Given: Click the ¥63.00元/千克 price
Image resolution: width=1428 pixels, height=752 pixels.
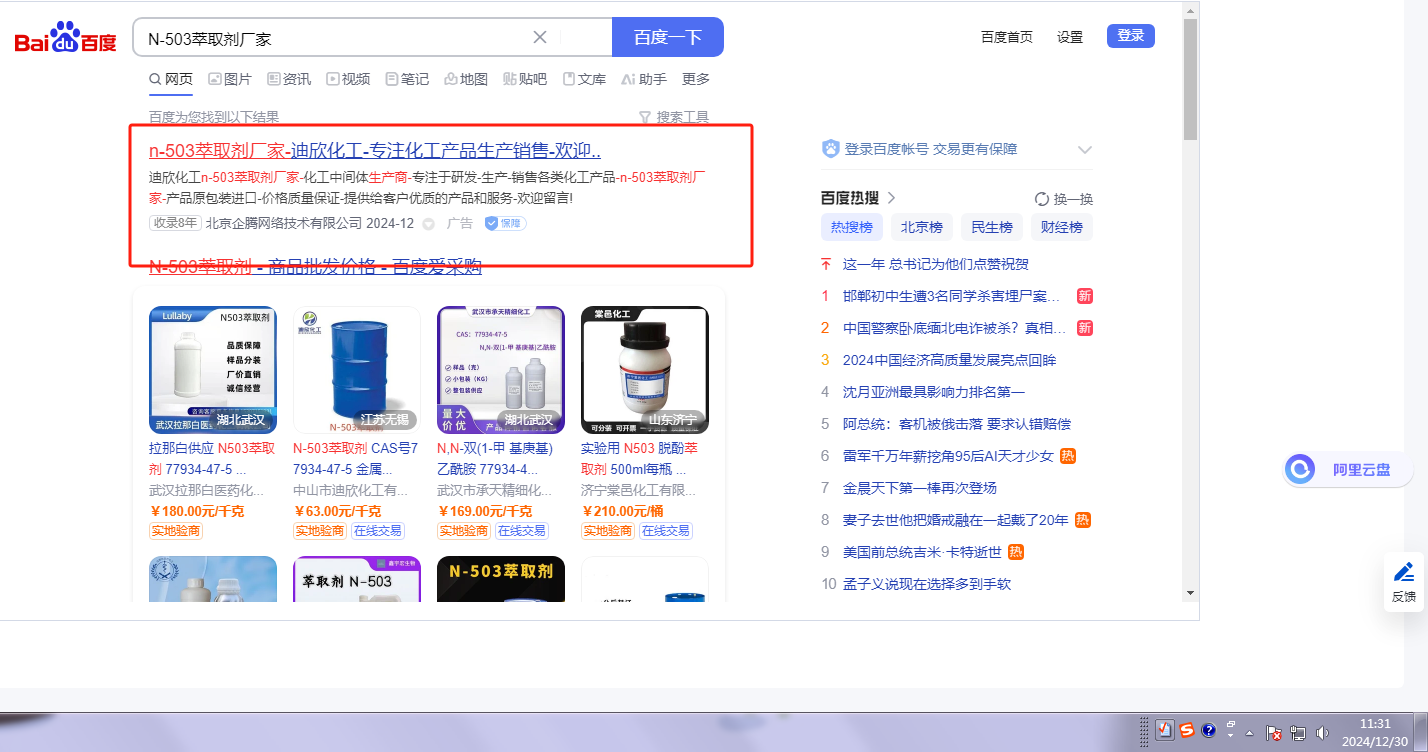Looking at the screenshot, I should pos(337,511).
